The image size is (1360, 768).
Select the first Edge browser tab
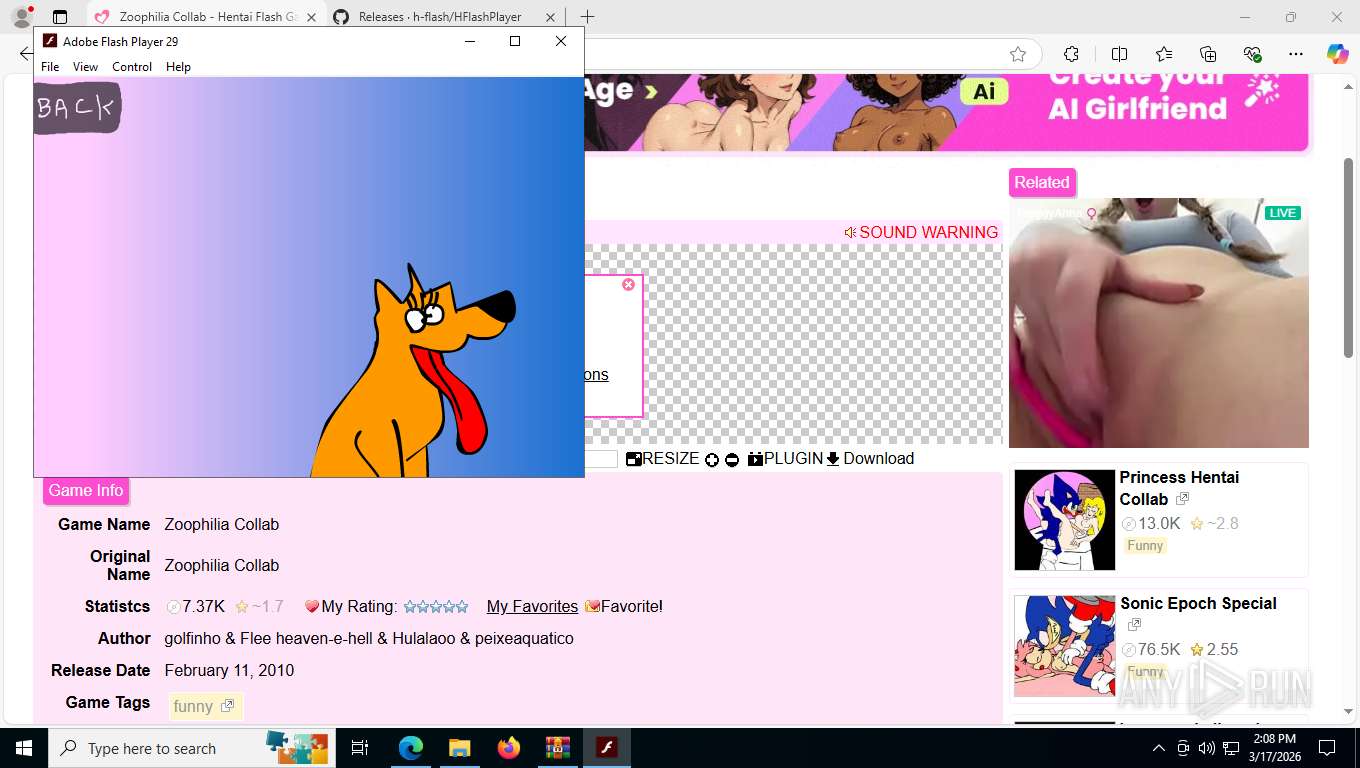point(206,17)
